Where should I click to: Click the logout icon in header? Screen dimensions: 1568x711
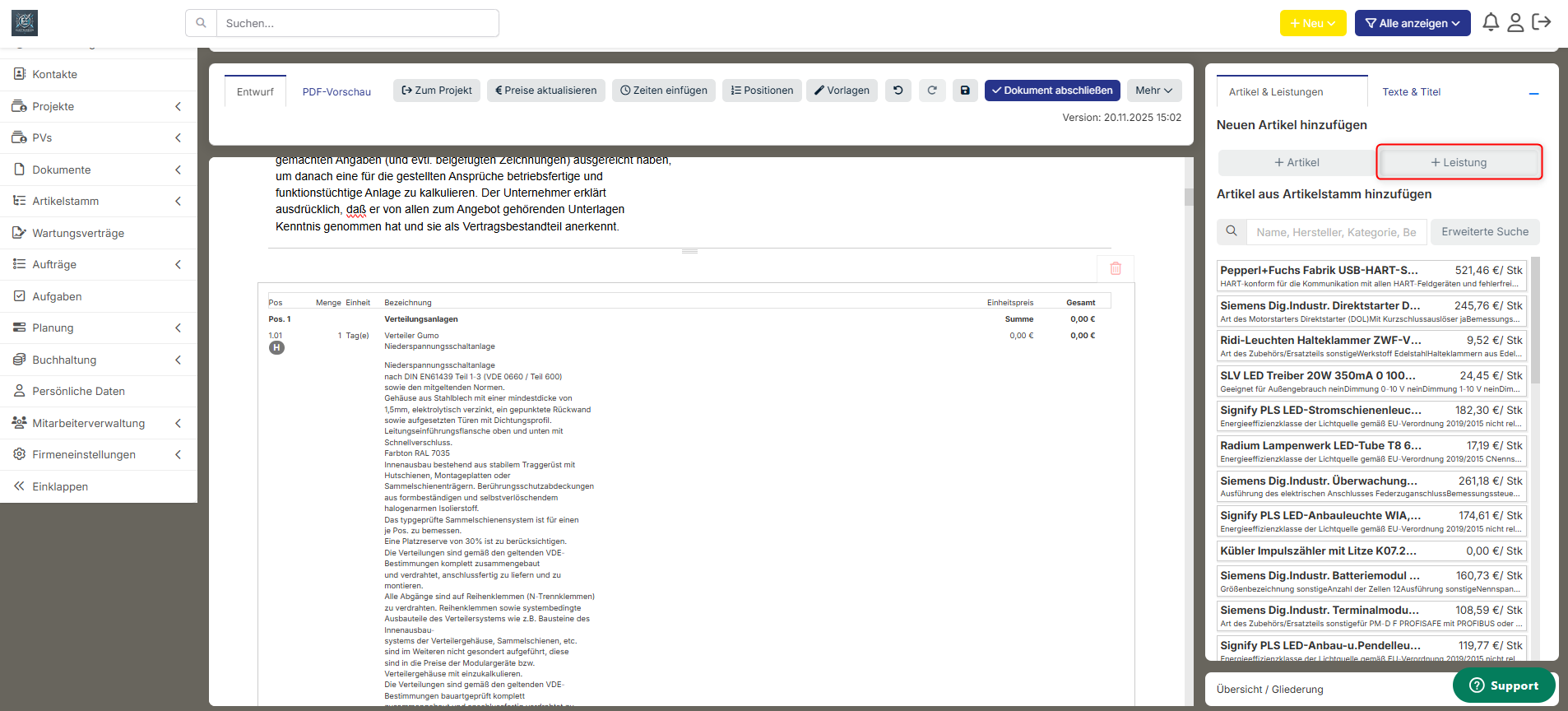coord(1542,23)
